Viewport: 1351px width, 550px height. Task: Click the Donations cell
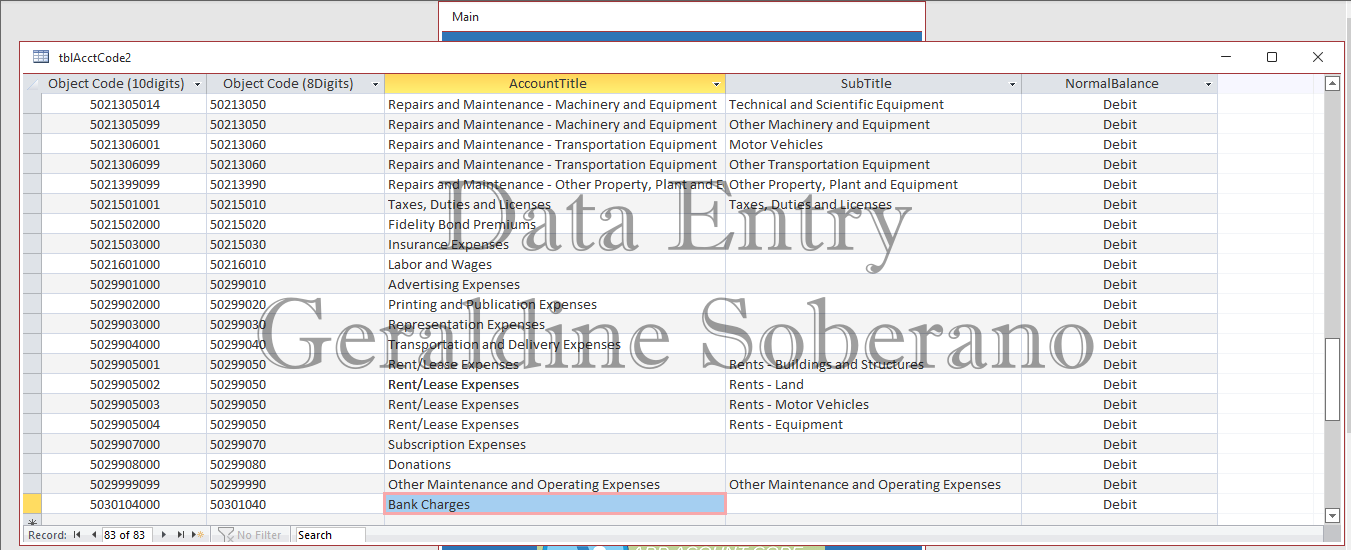click(555, 464)
